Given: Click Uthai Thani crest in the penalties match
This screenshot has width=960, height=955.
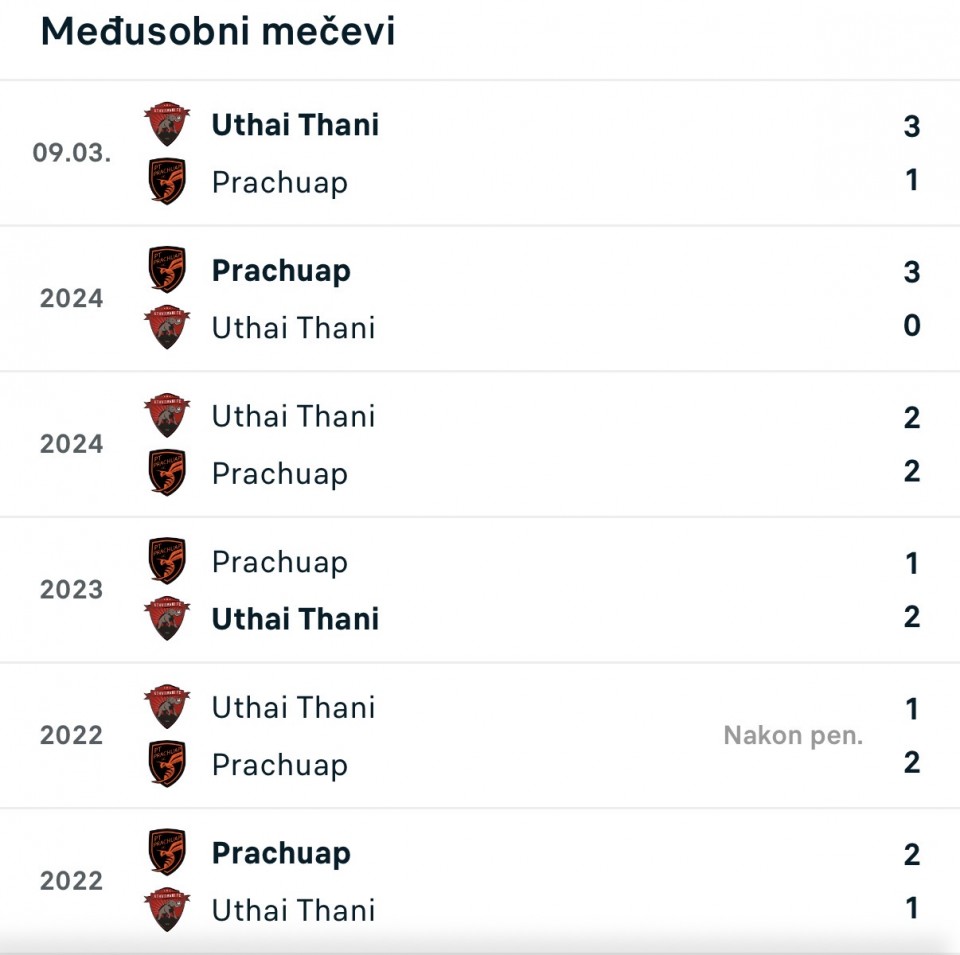Looking at the screenshot, I should [x=166, y=707].
